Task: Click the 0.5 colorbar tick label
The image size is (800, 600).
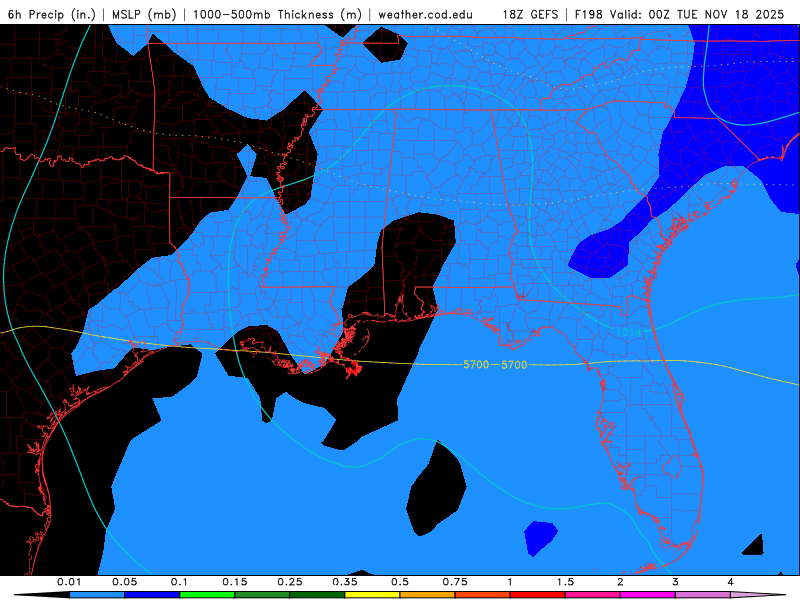Action: (x=400, y=582)
